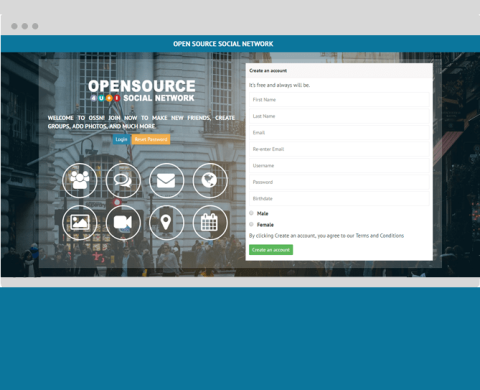The height and width of the screenshot is (390, 480).
Task: Click the friends group circle icon
Action: point(80,180)
